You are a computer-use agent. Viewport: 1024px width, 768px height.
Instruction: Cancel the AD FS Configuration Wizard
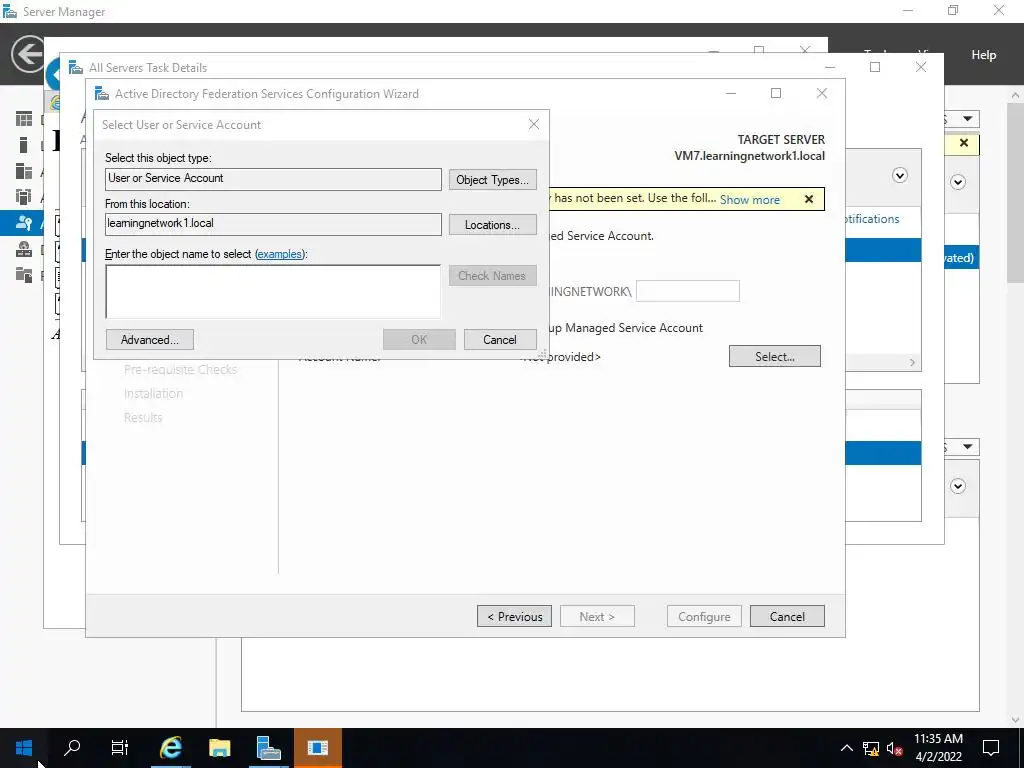[x=787, y=616]
